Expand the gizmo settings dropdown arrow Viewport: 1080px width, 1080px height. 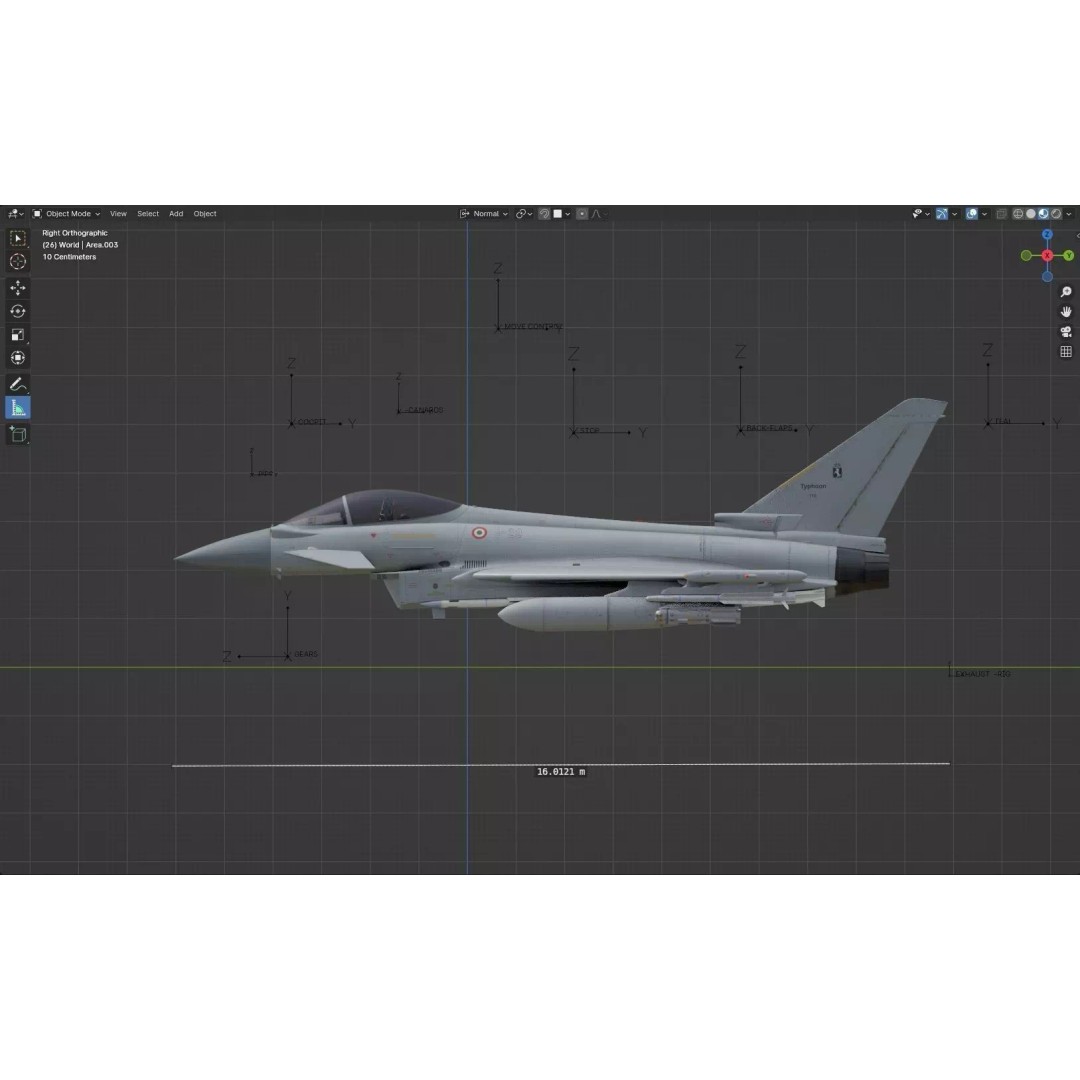click(955, 214)
